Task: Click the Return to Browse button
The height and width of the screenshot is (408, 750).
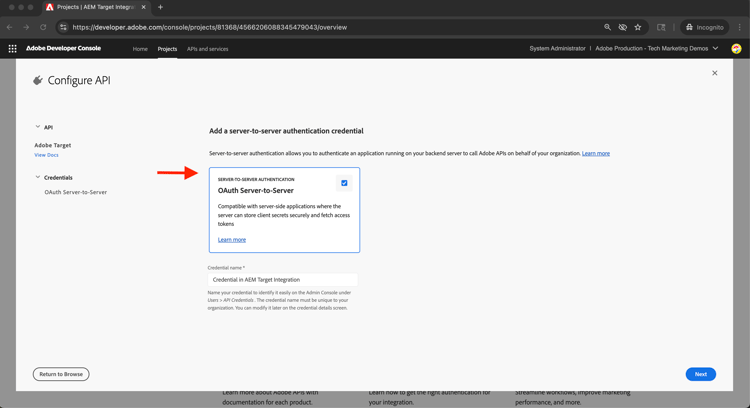Action: coord(61,374)
